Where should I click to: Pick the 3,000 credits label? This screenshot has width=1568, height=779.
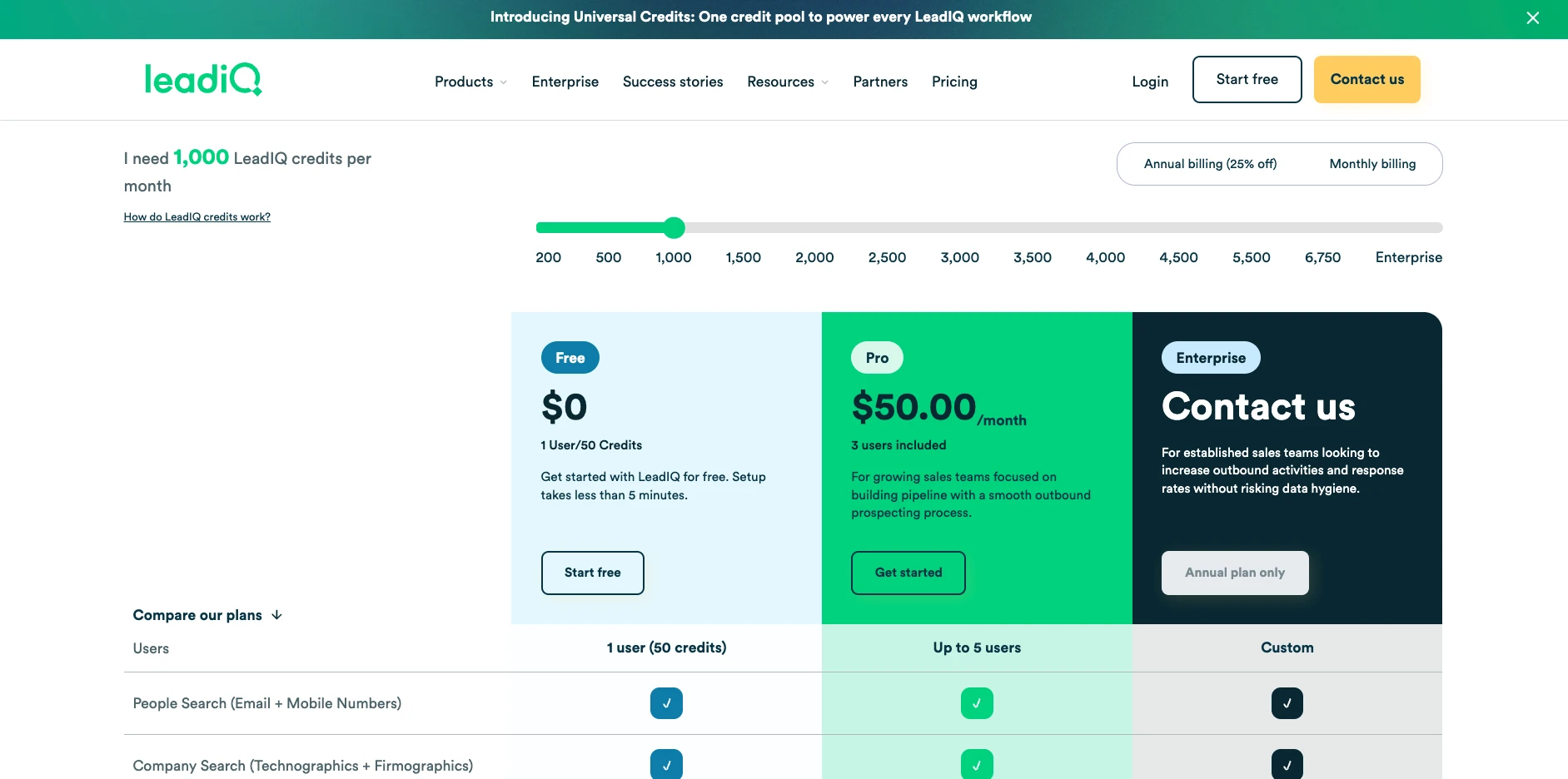[960, 257]
